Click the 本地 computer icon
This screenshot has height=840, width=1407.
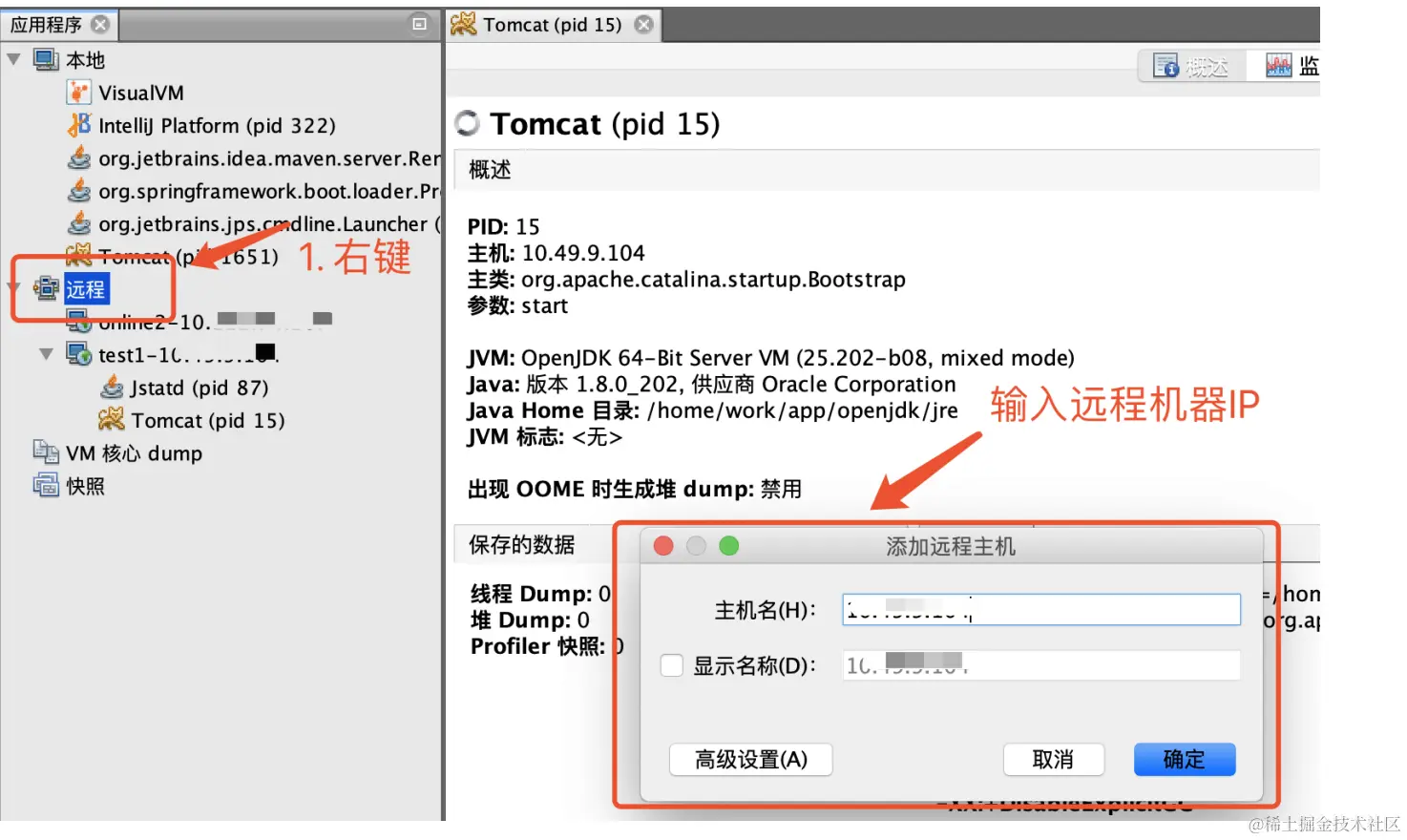[46, 59]
